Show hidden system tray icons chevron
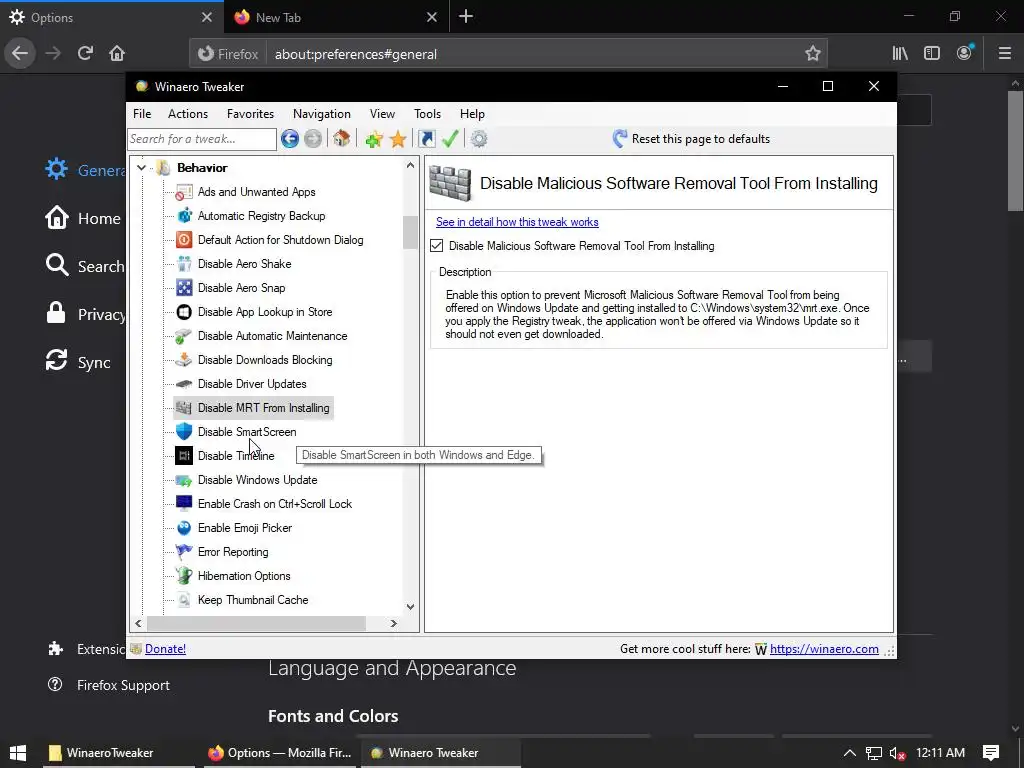This screenshot has width=1024, height=768. 849,753
